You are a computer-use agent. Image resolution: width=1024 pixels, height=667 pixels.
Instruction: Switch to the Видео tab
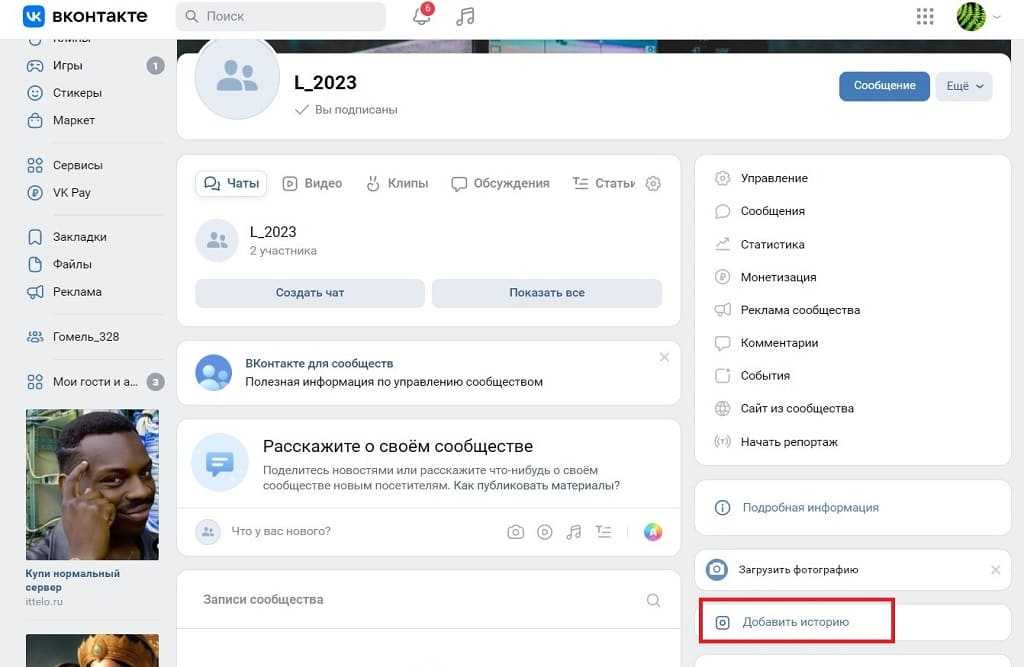[x=313, y=184]
